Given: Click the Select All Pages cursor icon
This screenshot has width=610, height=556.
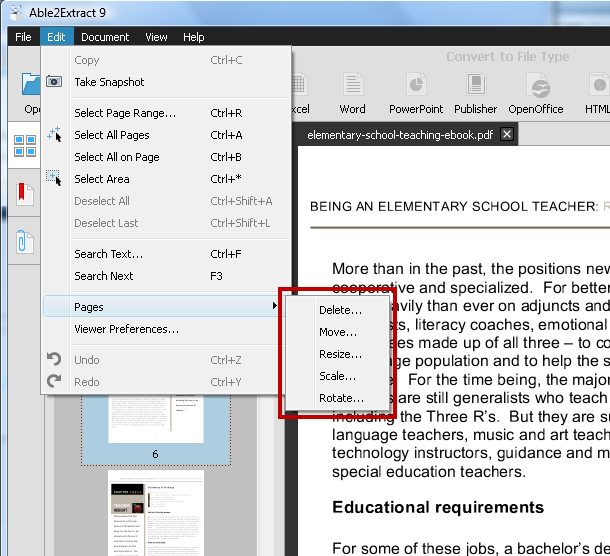Looking at the screenshot, I should [x=54, y=134].
